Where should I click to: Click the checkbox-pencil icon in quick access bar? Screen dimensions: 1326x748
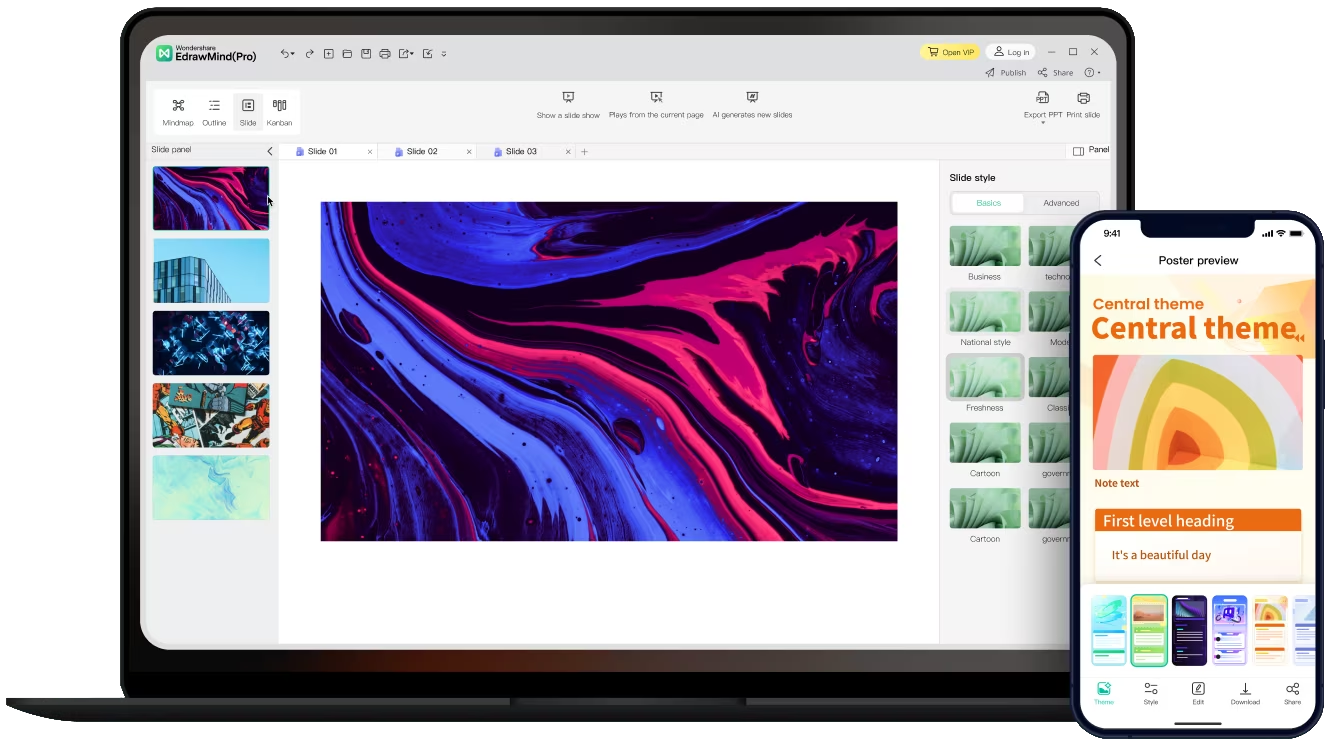(428, 54)
